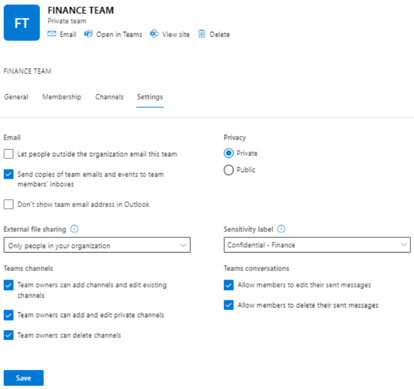Click info icon beside Sensitivity label

281,229
